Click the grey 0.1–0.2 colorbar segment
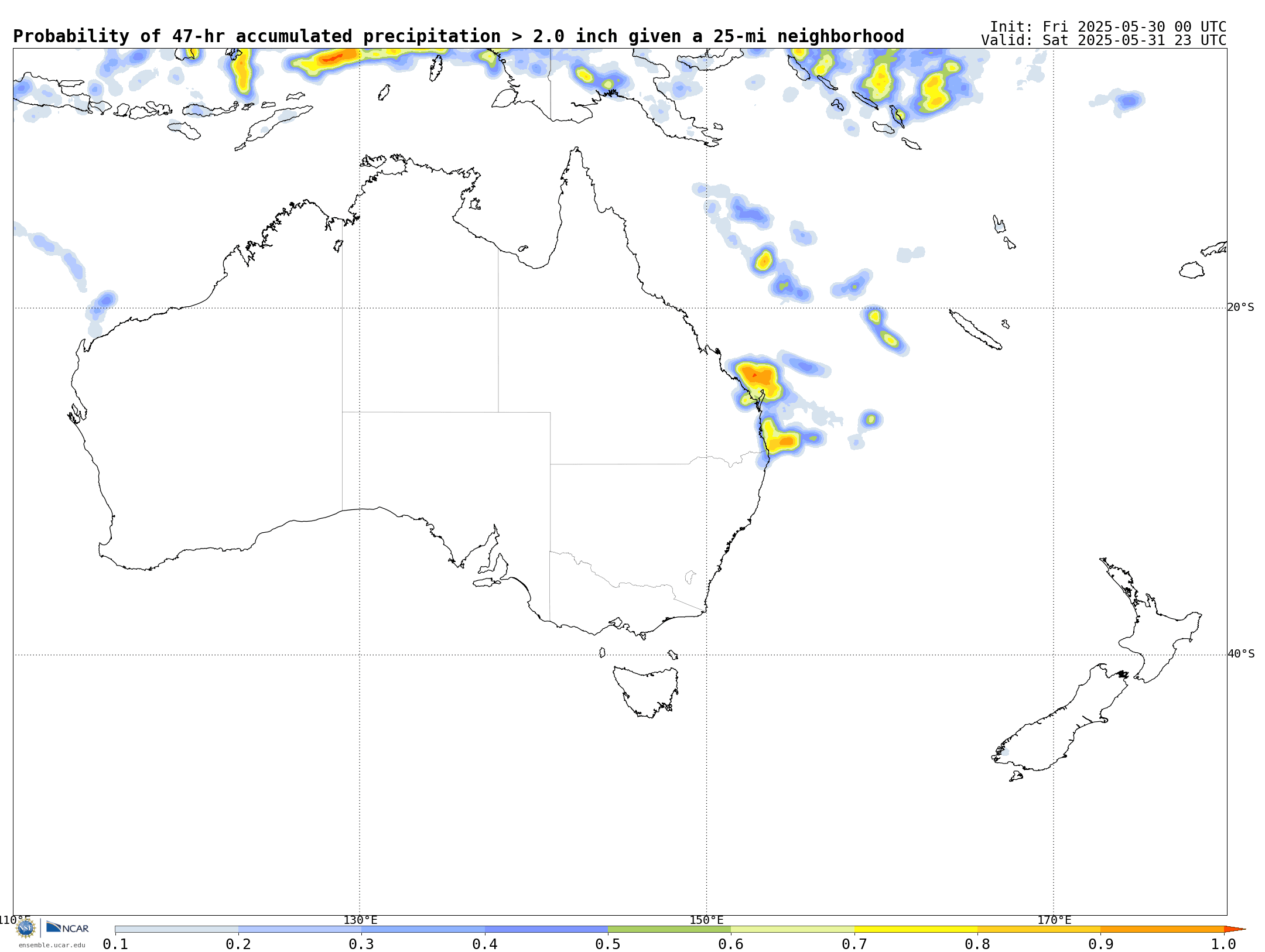1265x952 pixels. (177, 929)
